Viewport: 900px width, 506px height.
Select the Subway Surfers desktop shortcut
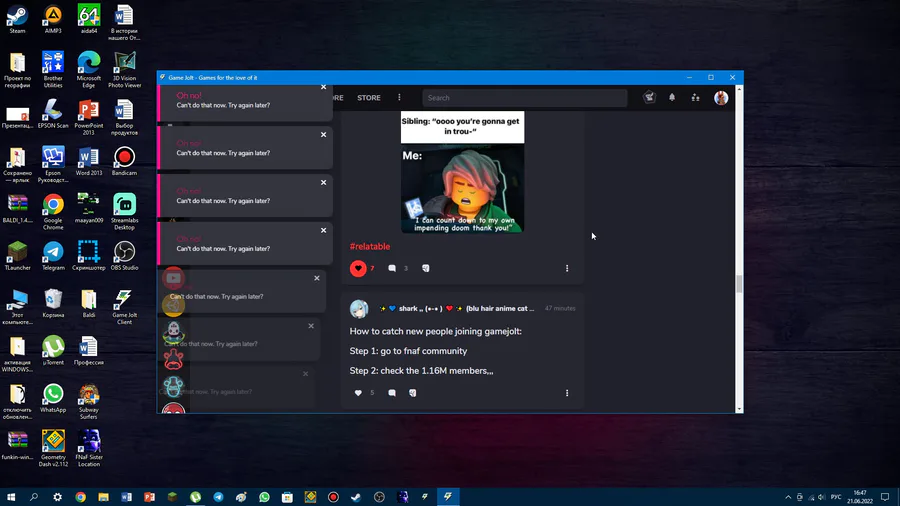click(89, 402)
